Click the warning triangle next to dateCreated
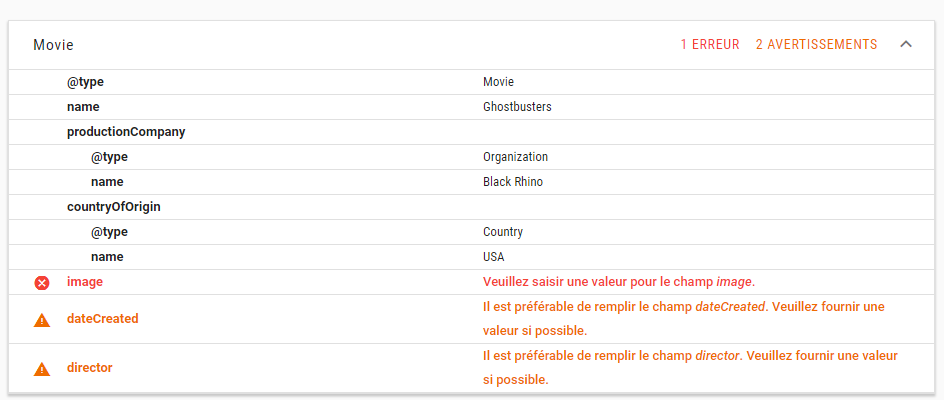This screenshot has height=400, width=944. [x=42, y=320]
